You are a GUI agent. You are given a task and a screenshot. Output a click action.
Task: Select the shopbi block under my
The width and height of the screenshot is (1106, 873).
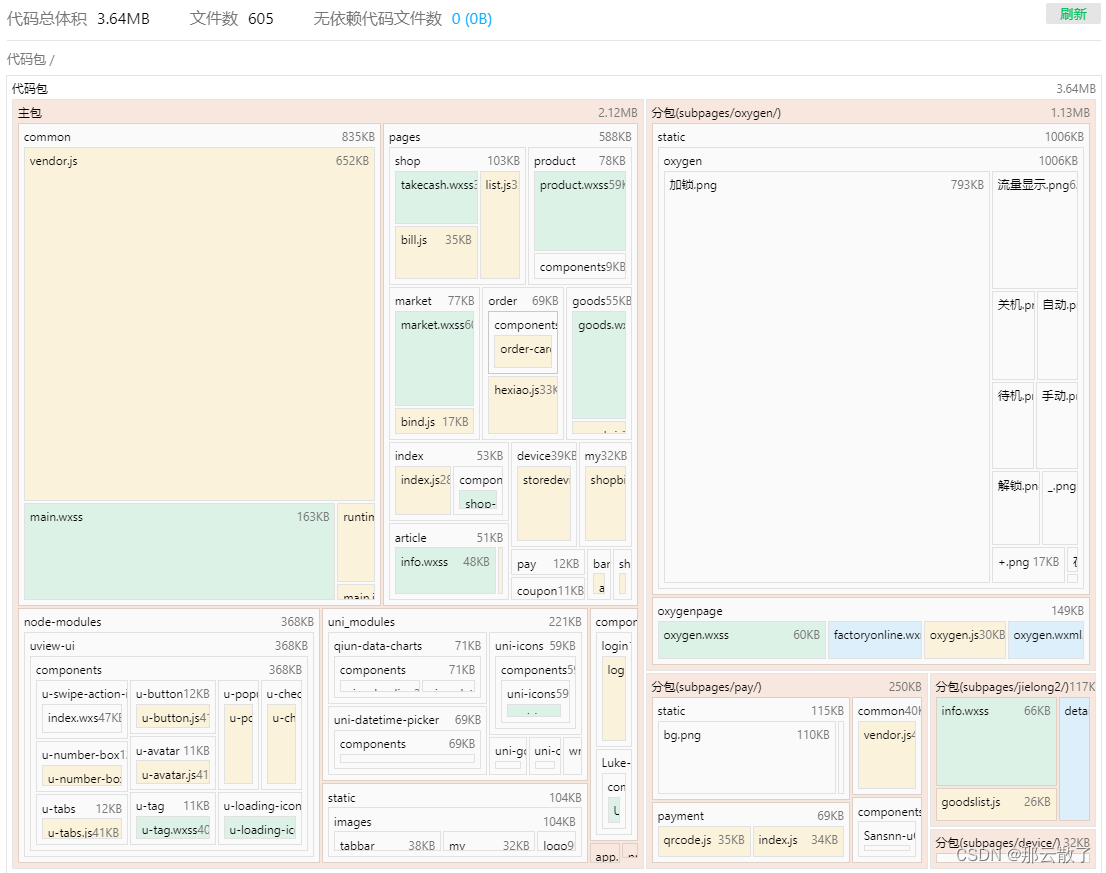tap(605, 503)
